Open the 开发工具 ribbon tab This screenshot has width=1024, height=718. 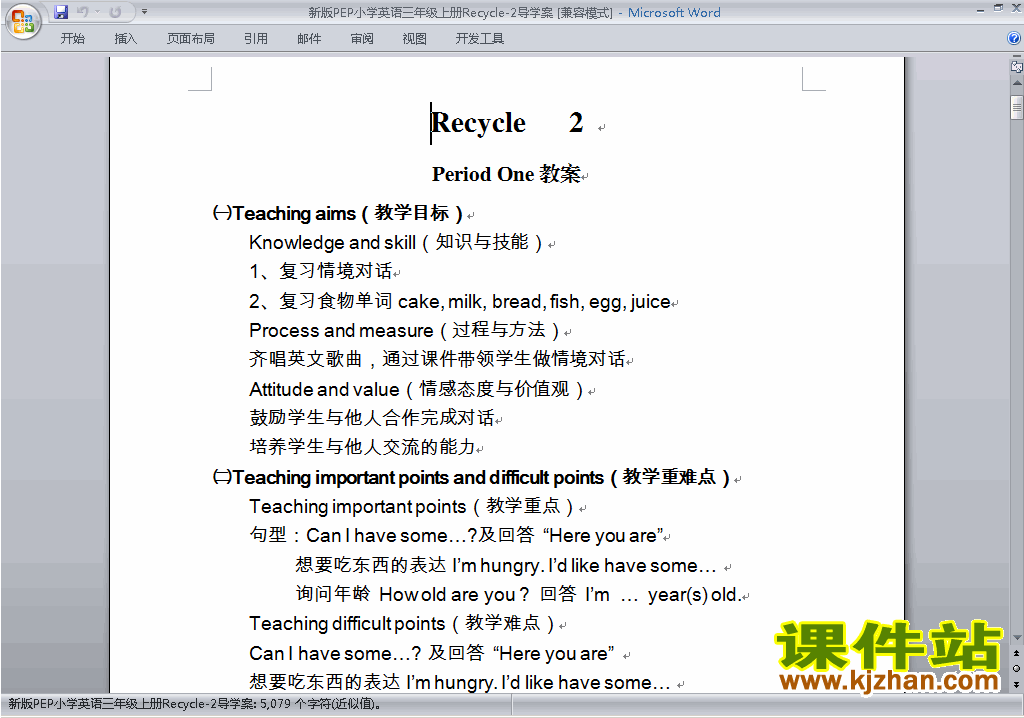479,39
